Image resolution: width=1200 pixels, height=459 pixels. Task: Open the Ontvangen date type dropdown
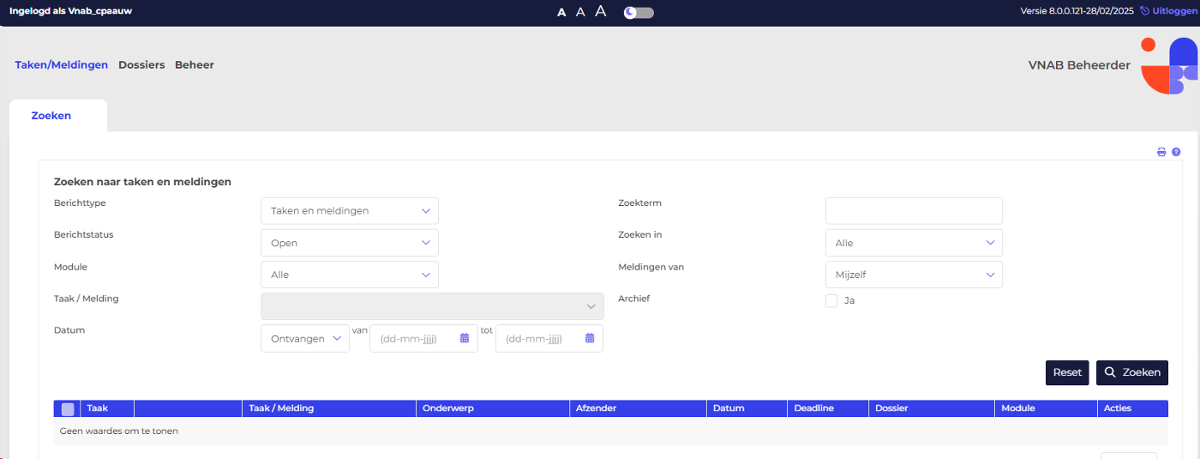[305, 339]
